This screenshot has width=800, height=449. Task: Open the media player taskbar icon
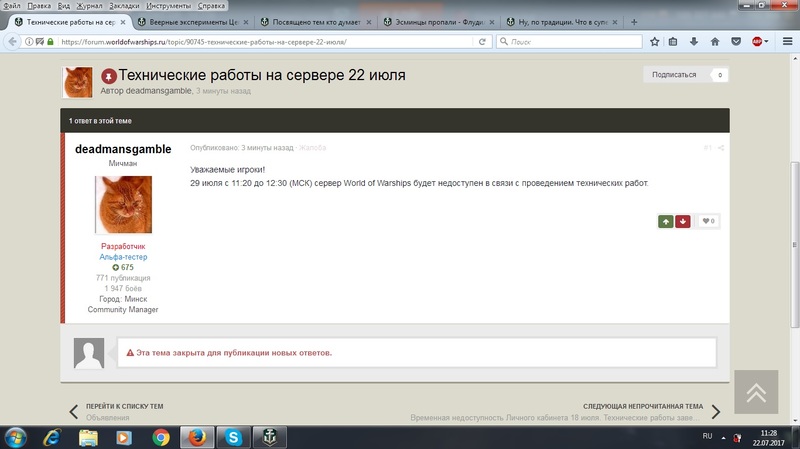[124, 437]
